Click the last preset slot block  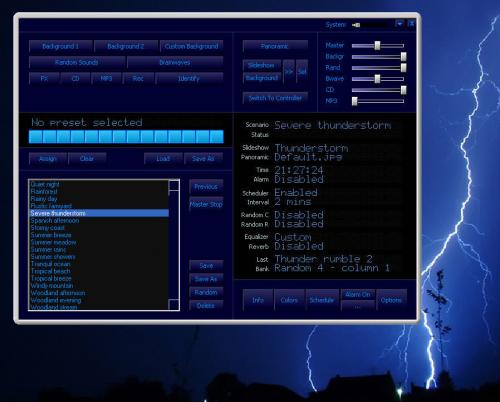point(217,137)
